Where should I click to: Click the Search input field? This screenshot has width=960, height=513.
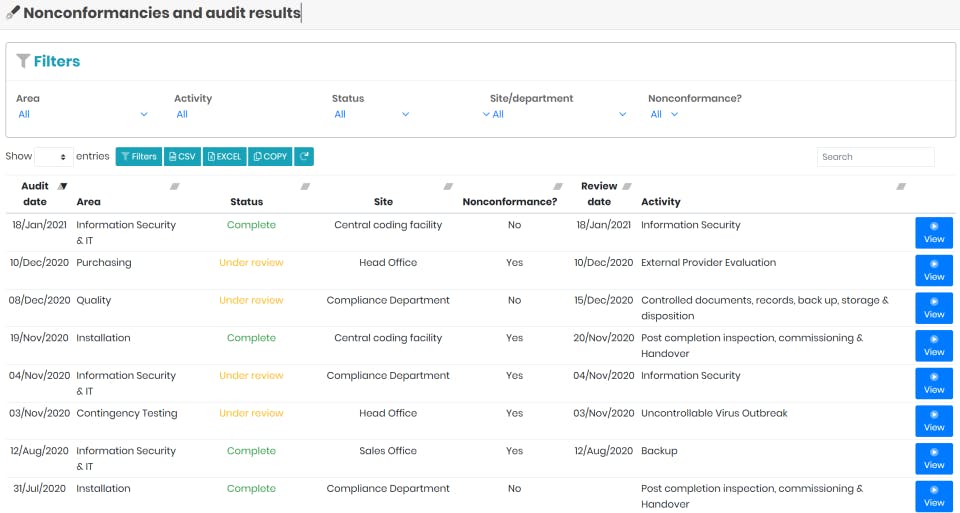point(876,157)
